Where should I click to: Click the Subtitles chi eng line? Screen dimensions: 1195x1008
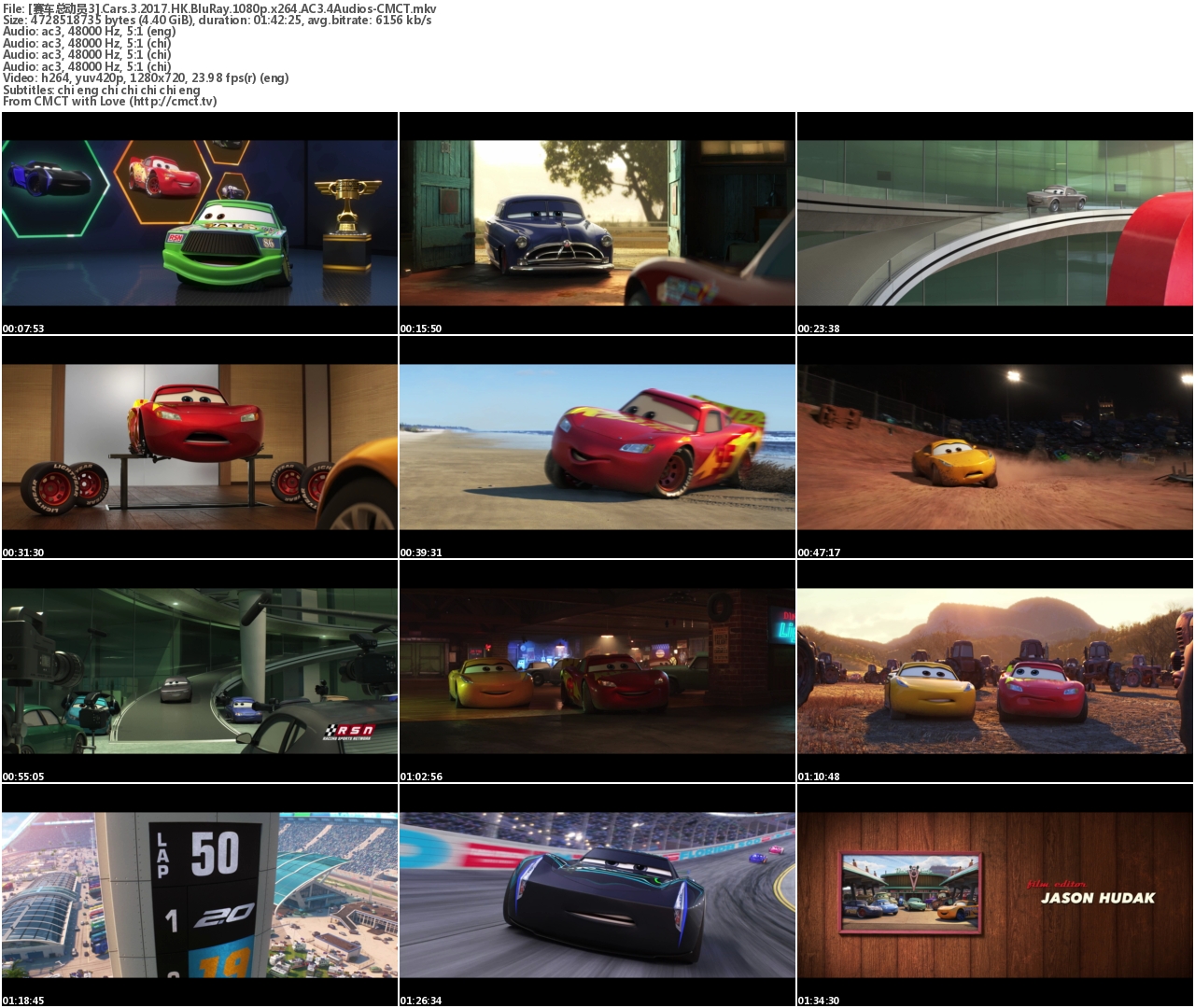pos(102,91)
